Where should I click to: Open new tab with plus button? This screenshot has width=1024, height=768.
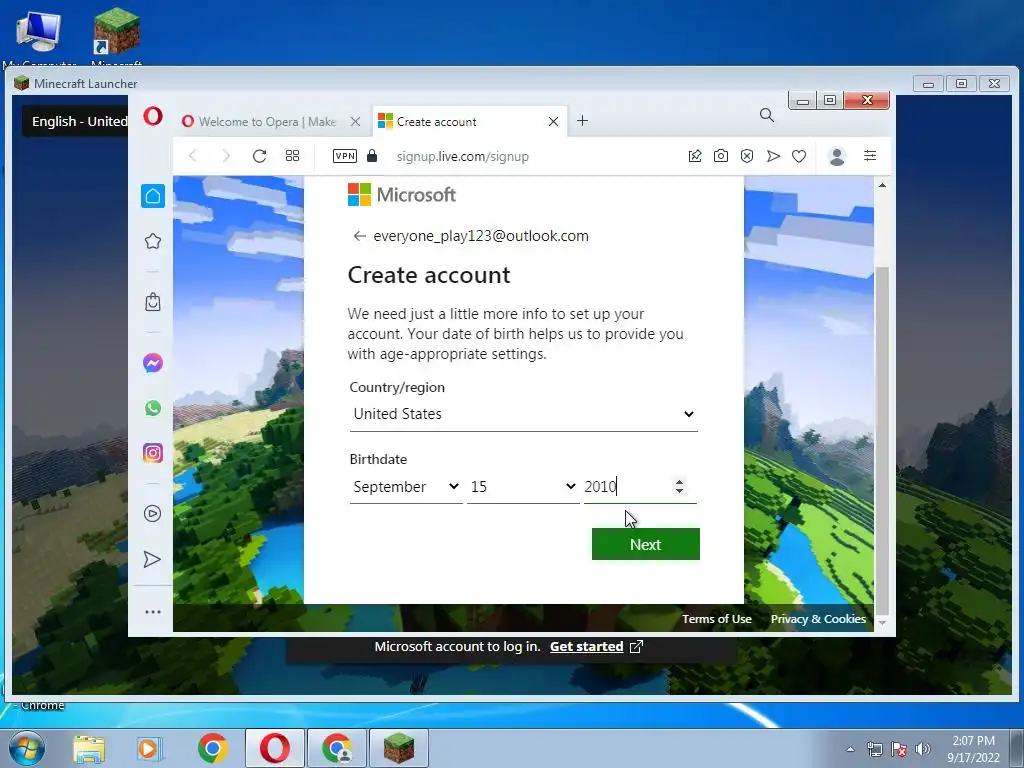pyautogui.click(x=583, y=121)
